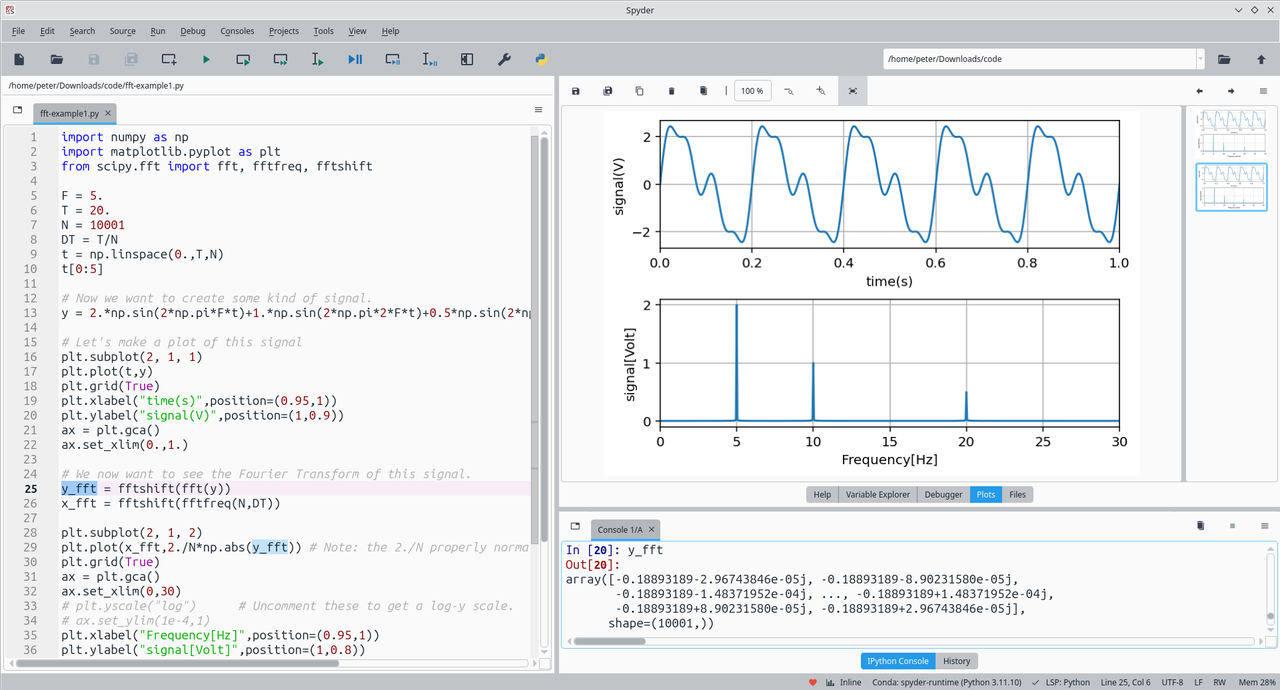Click the Debug file play-pause icon
1280x690 pixels.
tap(355, 60)
